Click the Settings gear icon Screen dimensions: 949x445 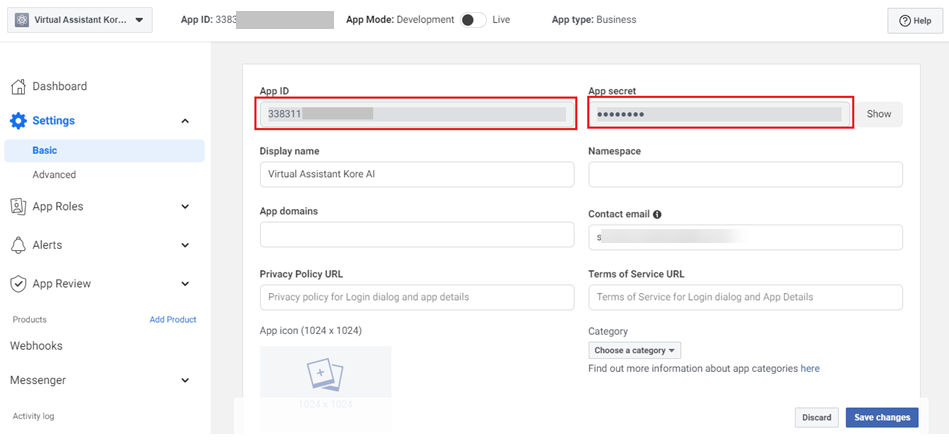(x=18, y=121)
